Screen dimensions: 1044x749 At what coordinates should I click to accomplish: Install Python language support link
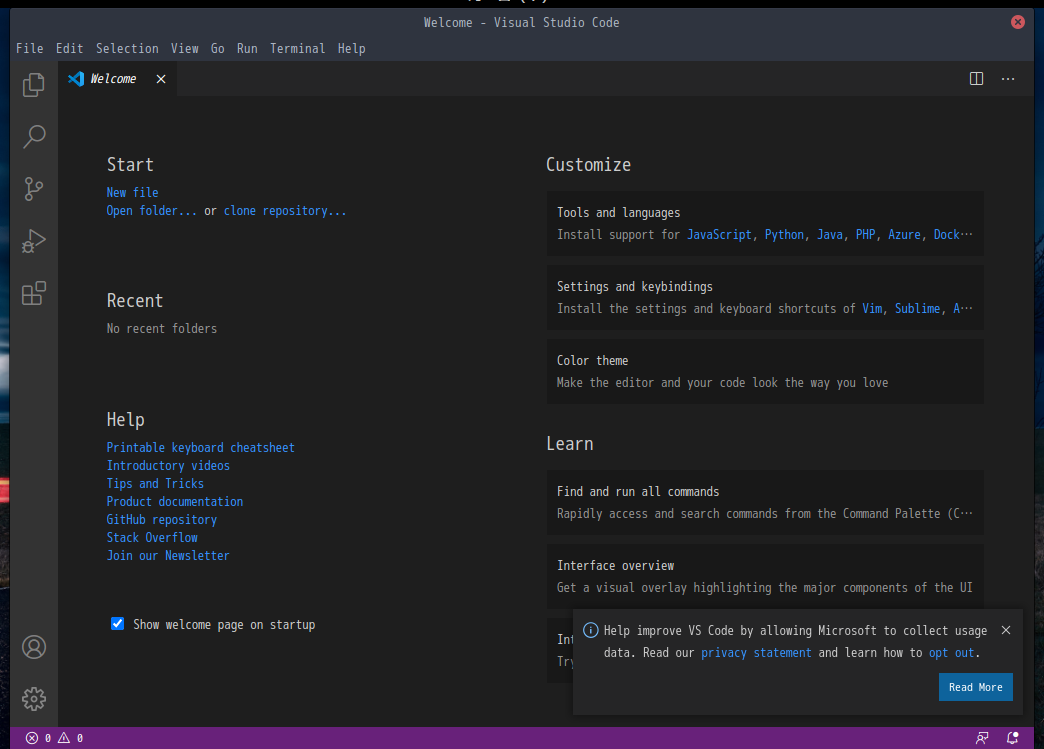point(784,234)
